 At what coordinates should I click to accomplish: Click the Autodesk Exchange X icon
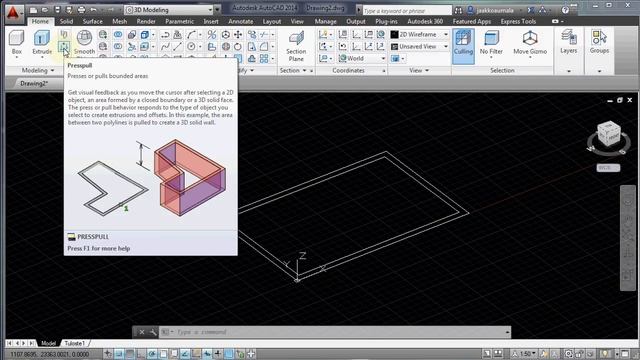pyautogui.click(x=530, y=10)
